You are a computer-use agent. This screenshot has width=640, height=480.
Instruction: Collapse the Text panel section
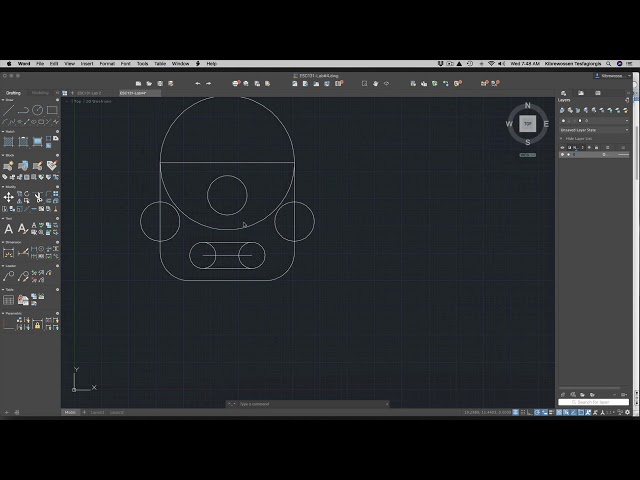(x=3, y=218)
